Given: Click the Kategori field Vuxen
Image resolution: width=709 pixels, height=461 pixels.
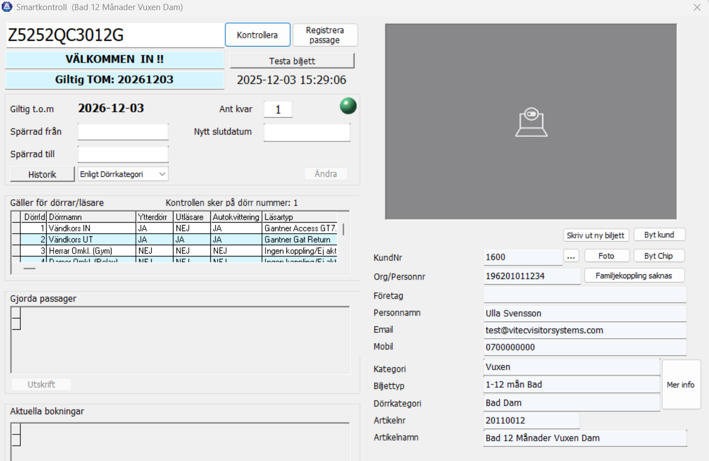Looking at the screenshot, I should [572, 367].
